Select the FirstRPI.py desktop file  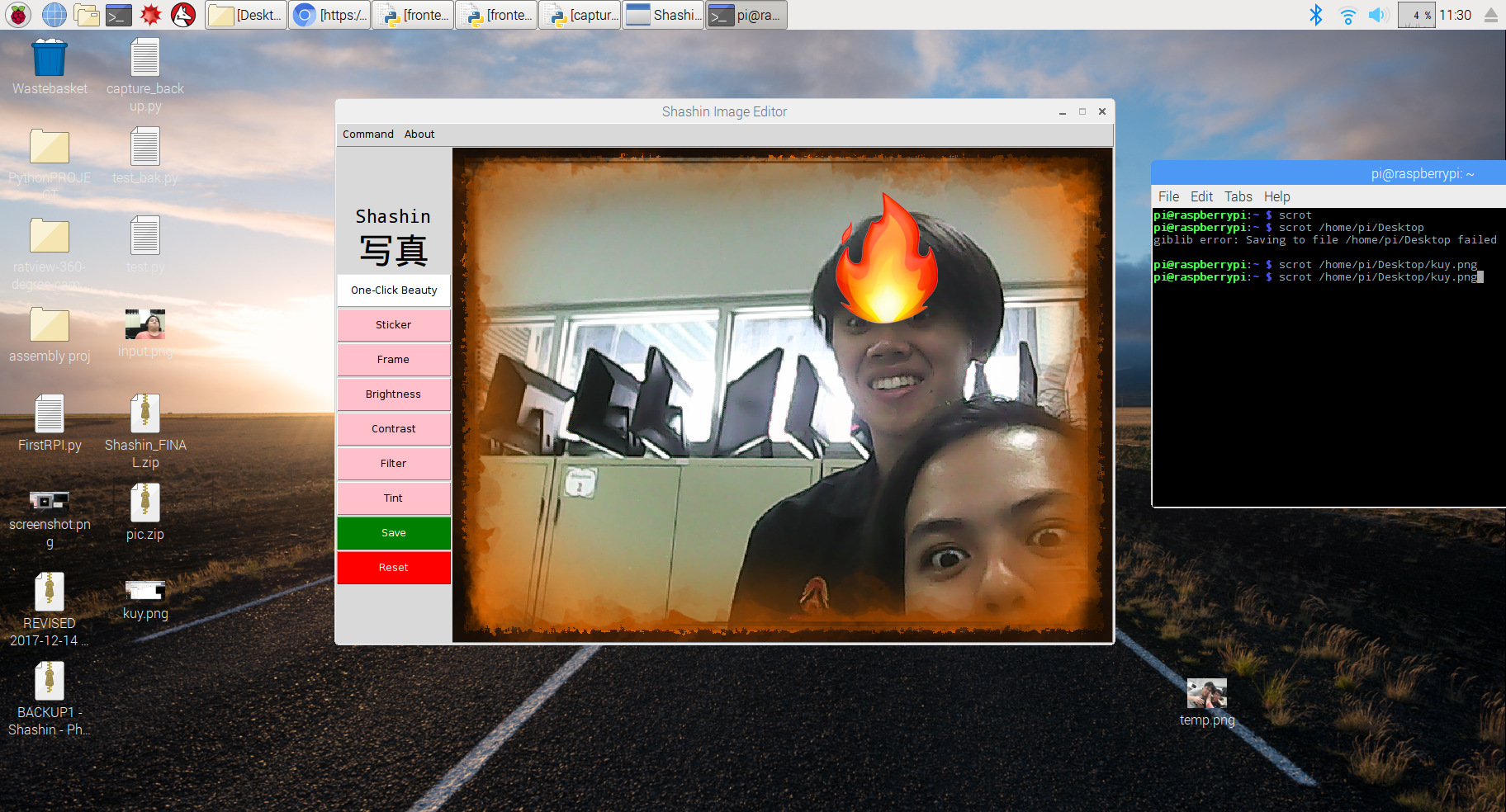(x=50, y=423)
